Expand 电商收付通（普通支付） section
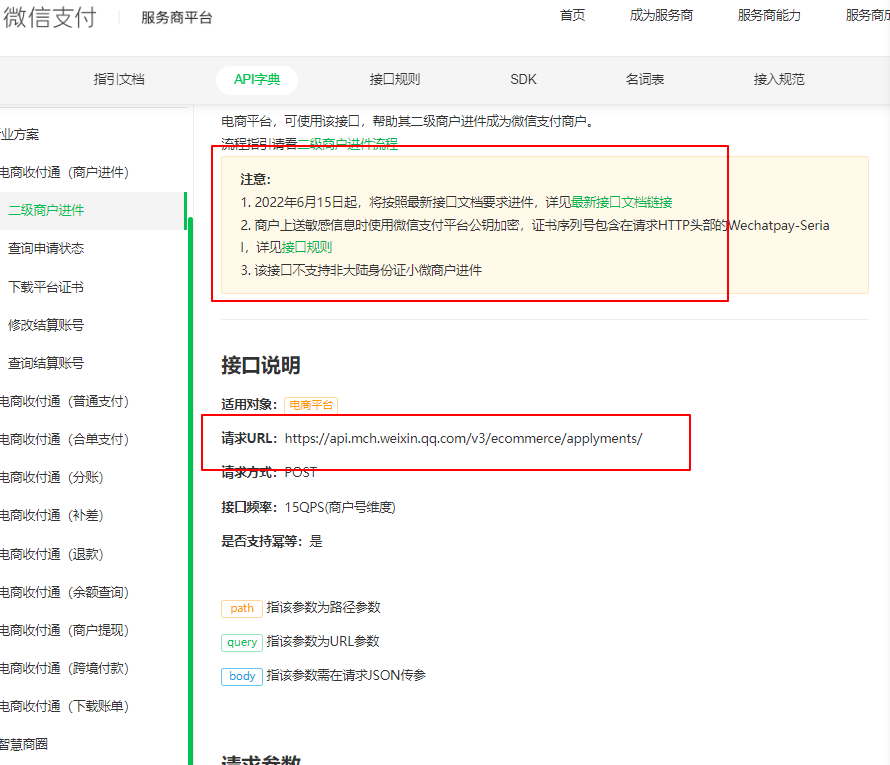Screen dimensions: 890x765 (x=64, y=401)
